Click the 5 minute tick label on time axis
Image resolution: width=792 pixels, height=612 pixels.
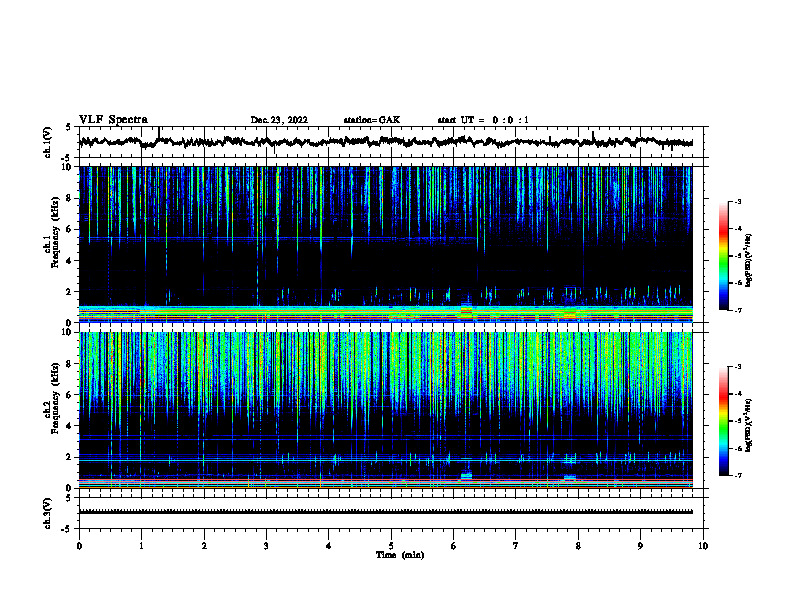tap(391, 546)
